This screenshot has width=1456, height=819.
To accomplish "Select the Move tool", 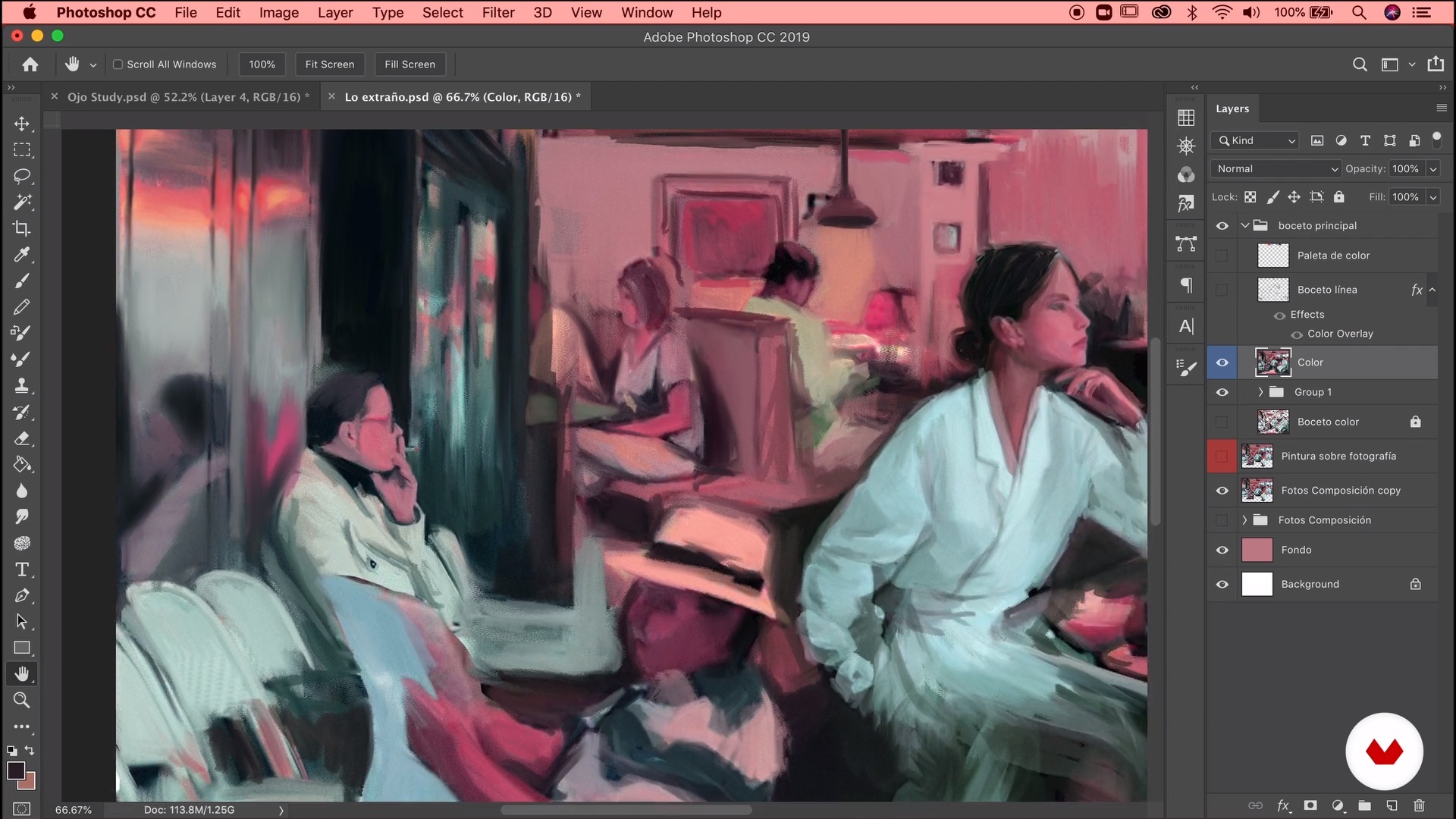I will [22, 124].
